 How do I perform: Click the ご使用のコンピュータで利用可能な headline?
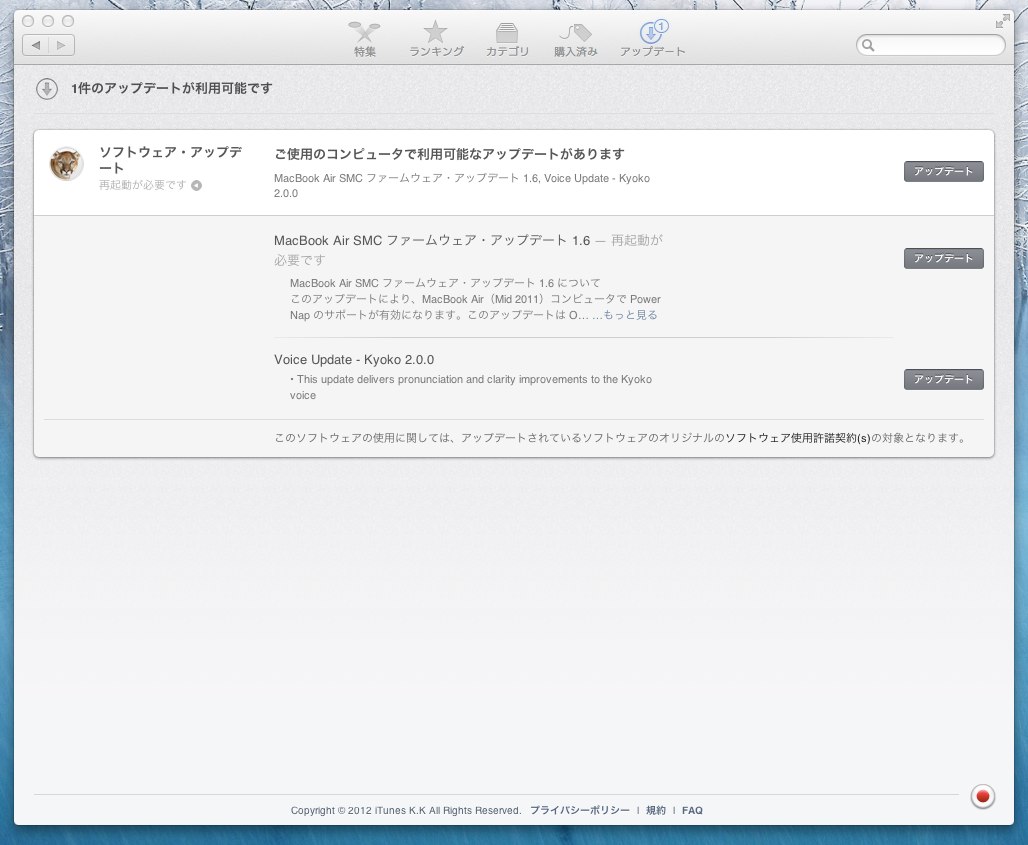[x=449, y=154]
